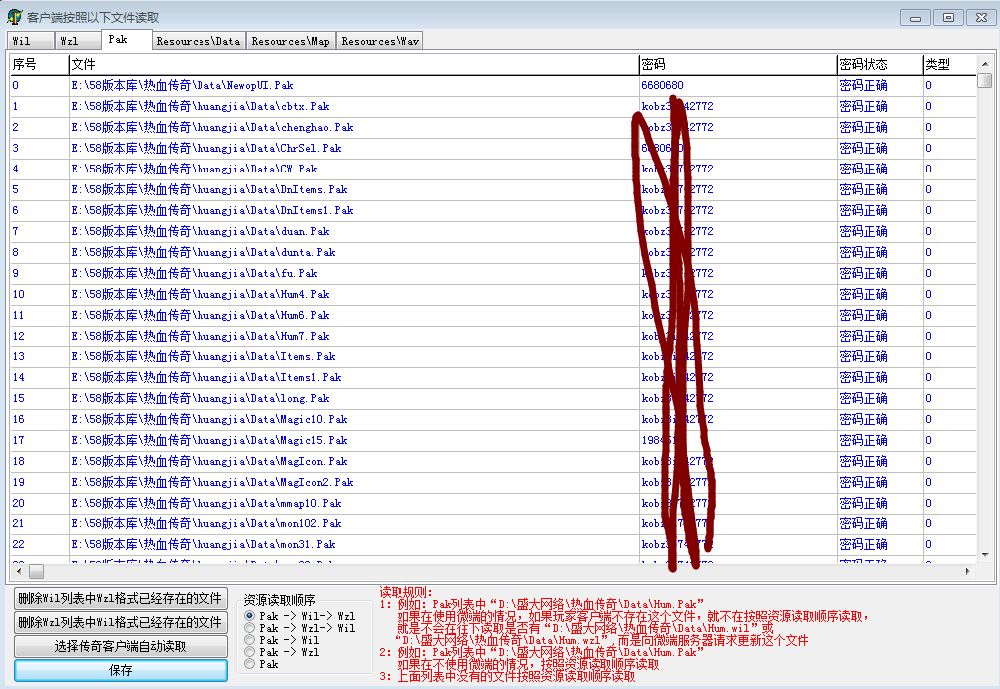Screen dimensions: 1000x689
Task: Click the horizontal scrollbar right arrow
Action: 967,571
